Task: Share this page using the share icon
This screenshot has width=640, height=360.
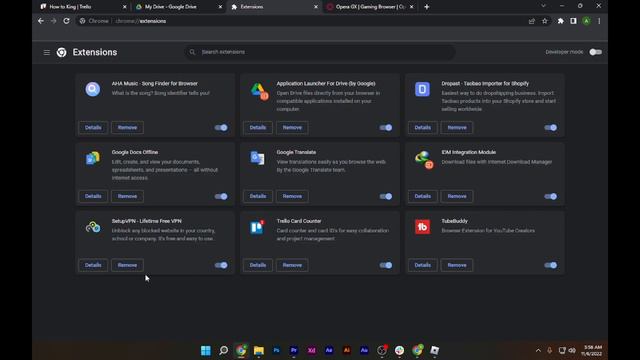Action: [x=531, y=21]
